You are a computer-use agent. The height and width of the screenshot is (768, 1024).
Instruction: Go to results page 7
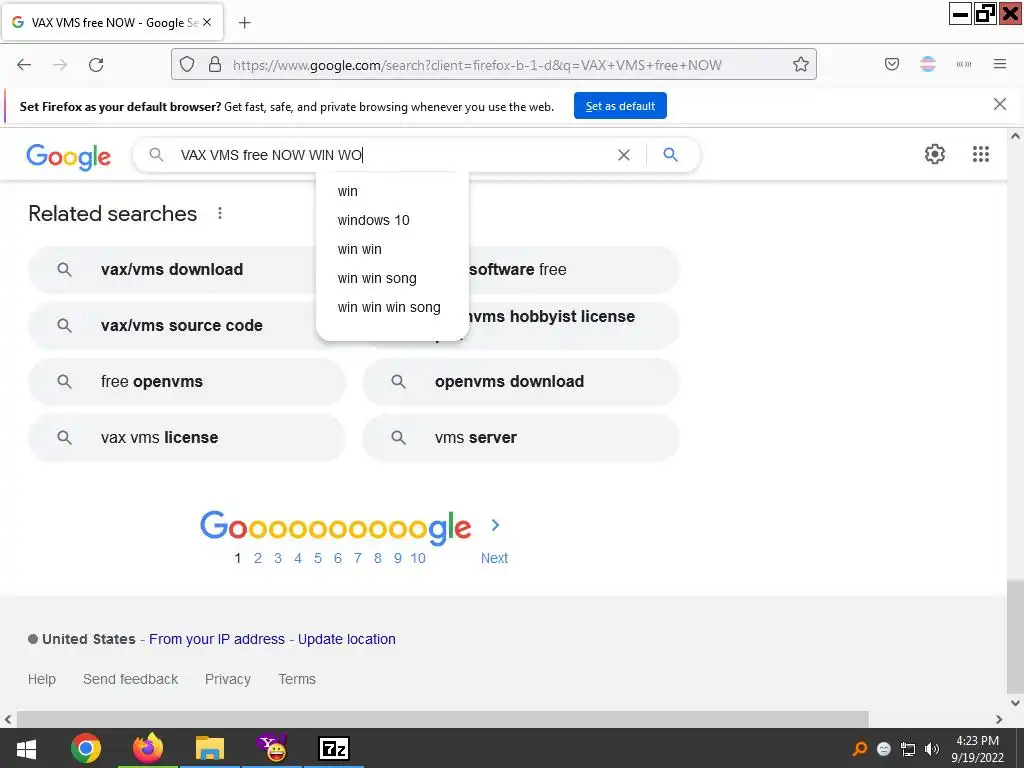357,558
